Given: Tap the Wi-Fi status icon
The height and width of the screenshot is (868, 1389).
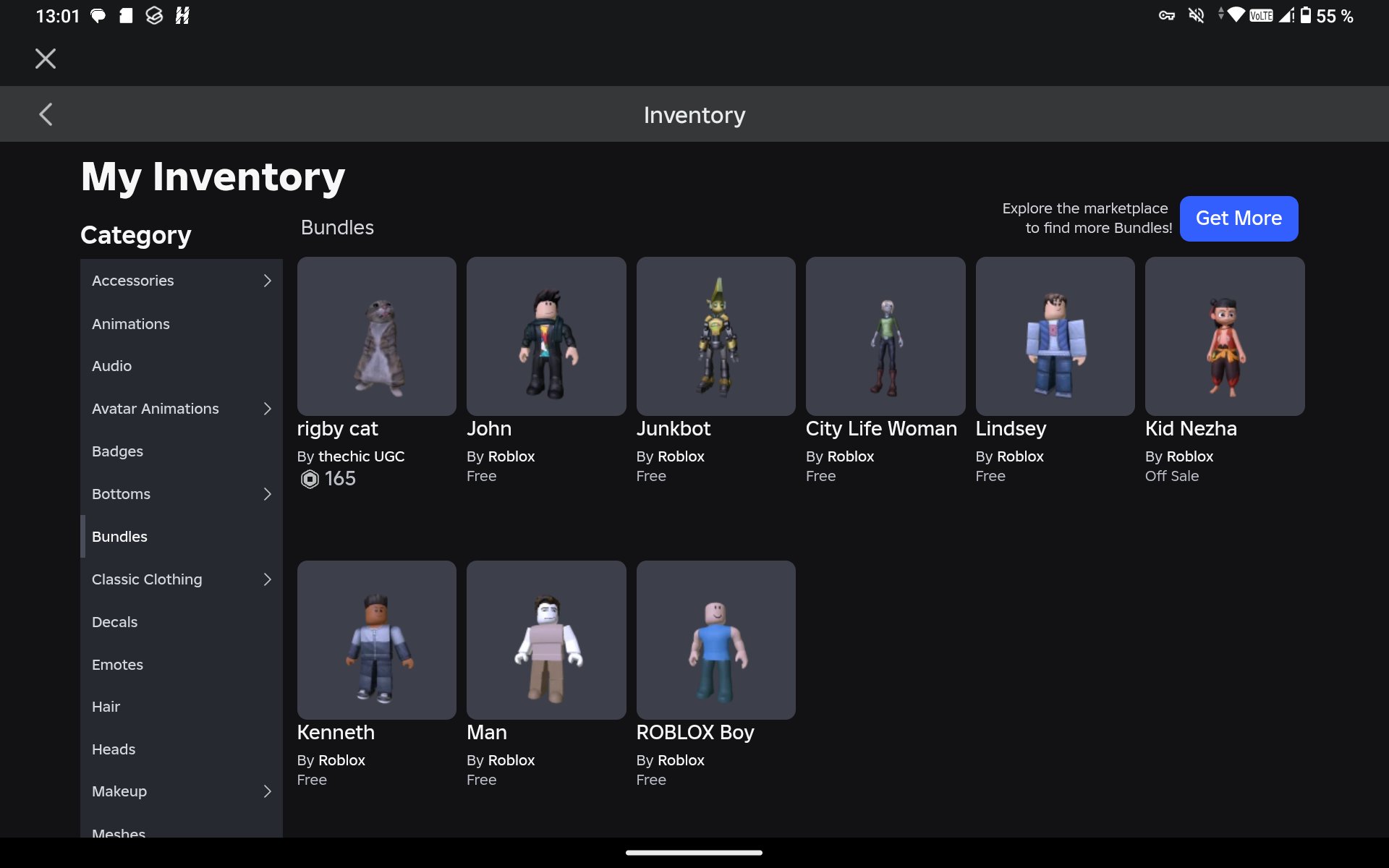Looking at the screenshot, I should pyautogui.click(x=1236, y=14).
